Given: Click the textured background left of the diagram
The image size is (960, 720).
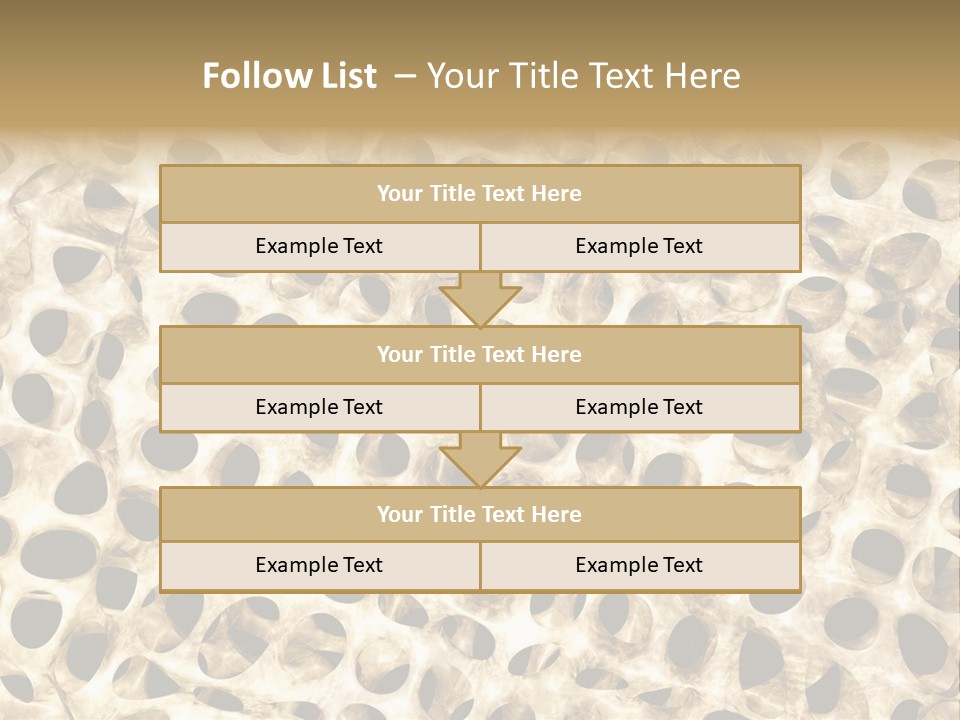Looking at the screenshot, I should click(x=80, y=380).
